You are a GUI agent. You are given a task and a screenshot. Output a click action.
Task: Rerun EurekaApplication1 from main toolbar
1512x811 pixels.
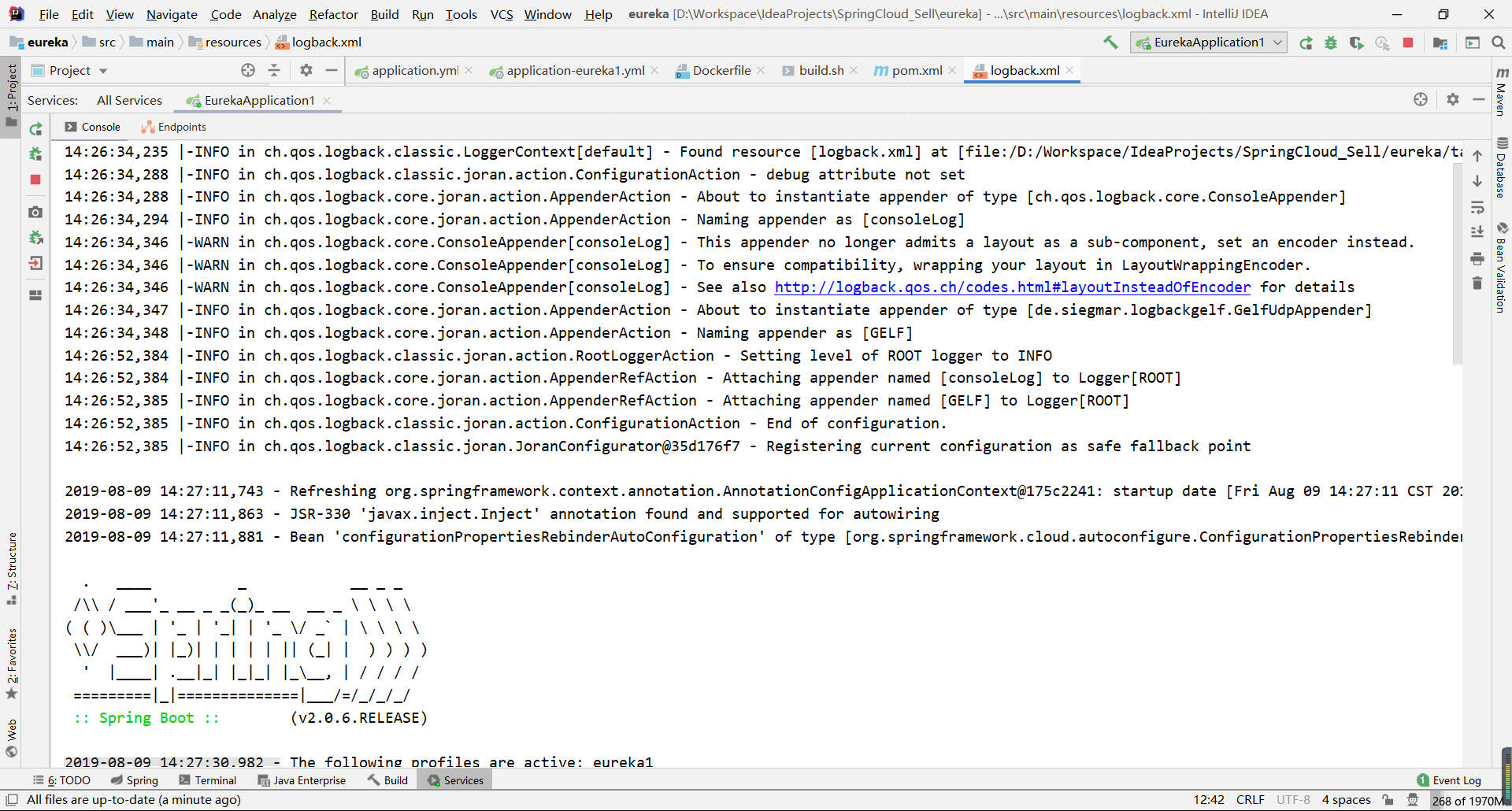(x=1306, y=43)
